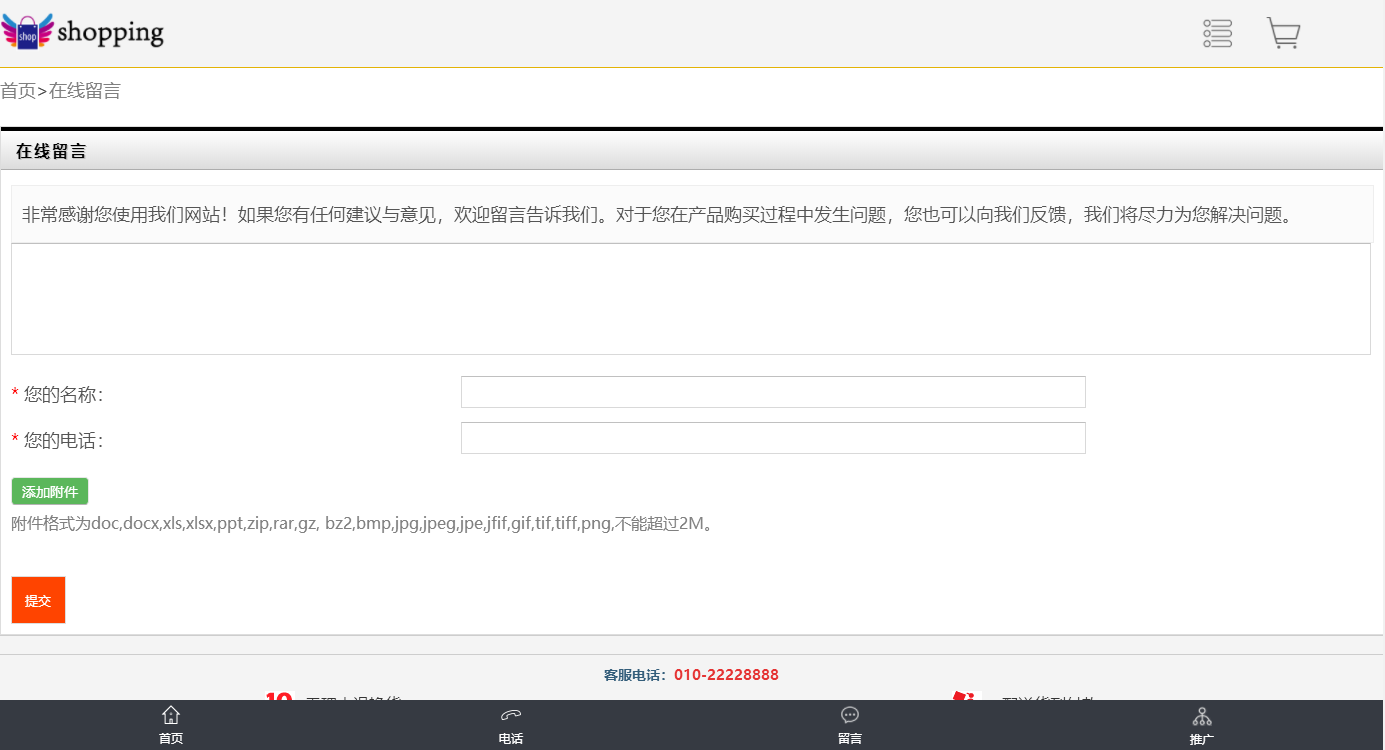Tap the 电话 phone icon in bottom bar
Screen dimensions: 1385x750
click(x=511, y=724)
